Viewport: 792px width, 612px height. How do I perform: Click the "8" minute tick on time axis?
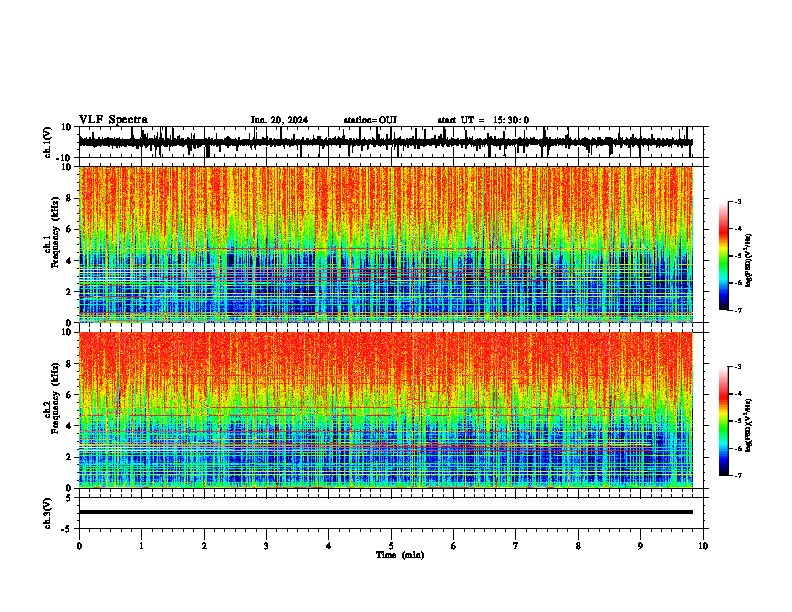click(x=578, y=546)
